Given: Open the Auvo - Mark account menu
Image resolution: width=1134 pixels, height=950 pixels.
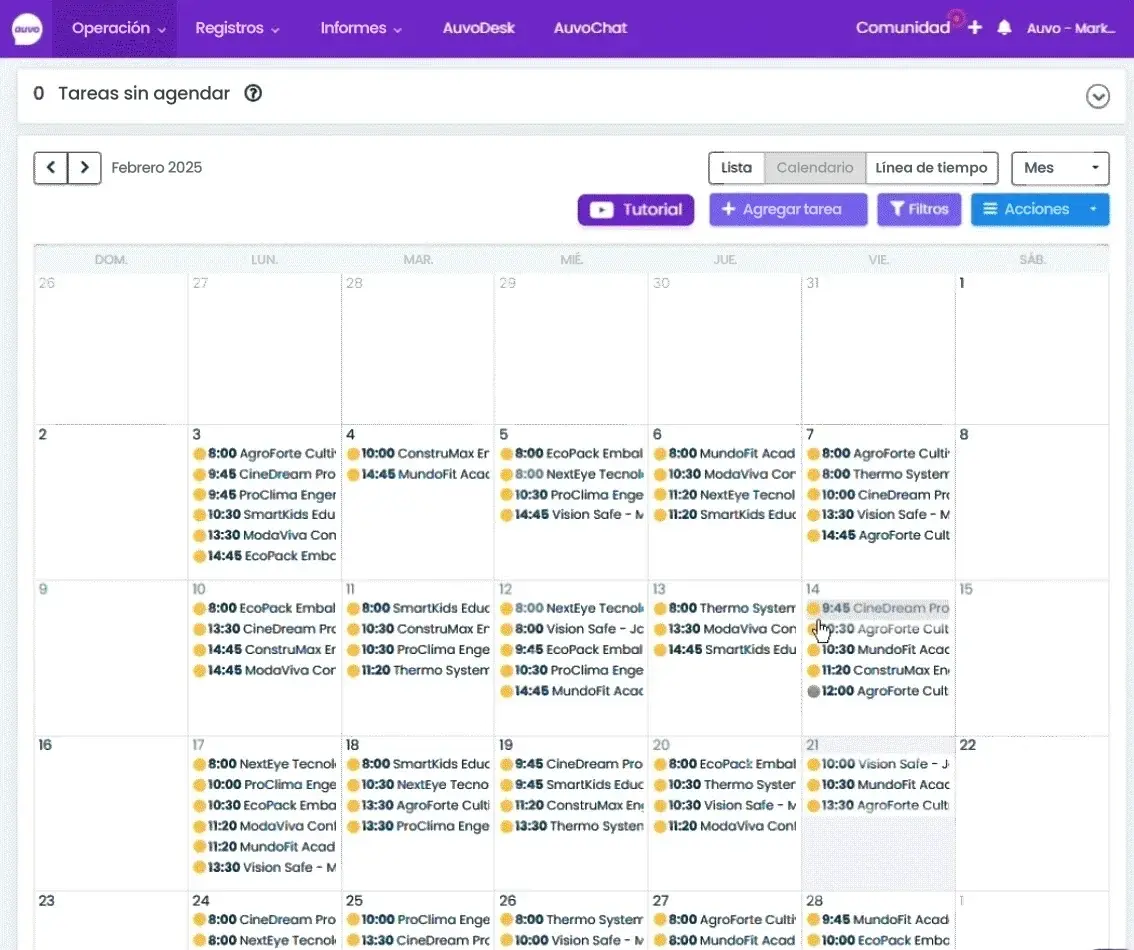Looking at the screenshot, I should coord(1071,28).
